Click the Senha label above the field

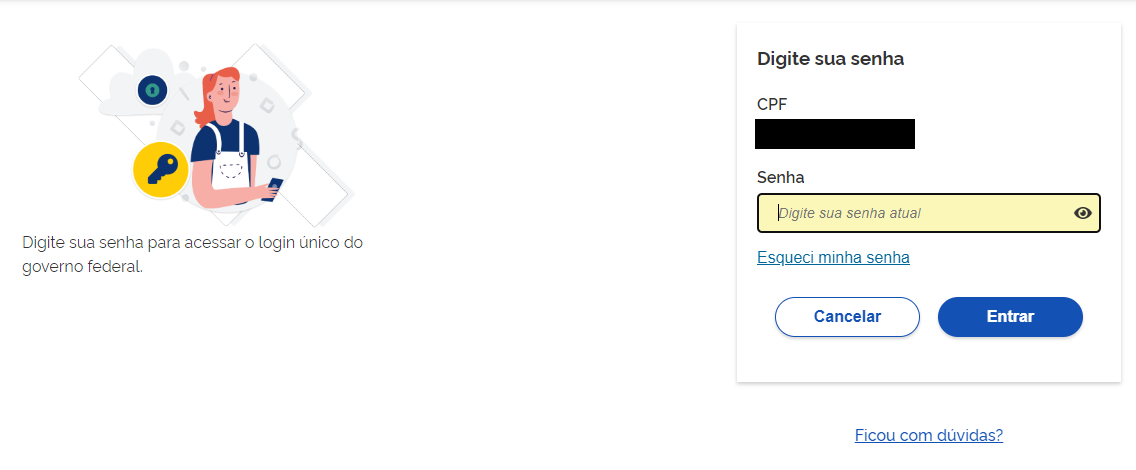781,178
